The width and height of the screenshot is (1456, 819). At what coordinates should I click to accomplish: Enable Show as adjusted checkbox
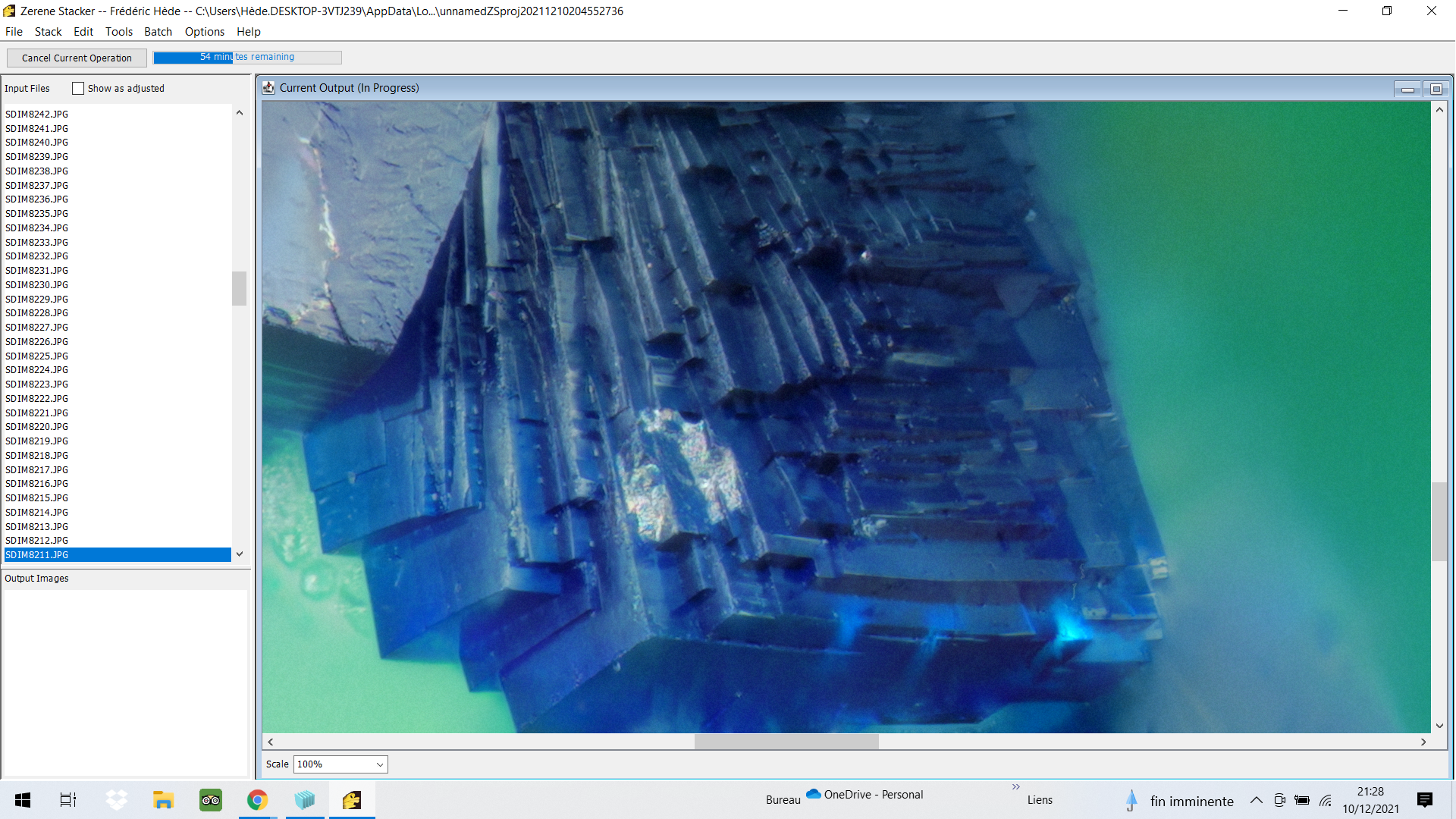(x=78, y=89)
